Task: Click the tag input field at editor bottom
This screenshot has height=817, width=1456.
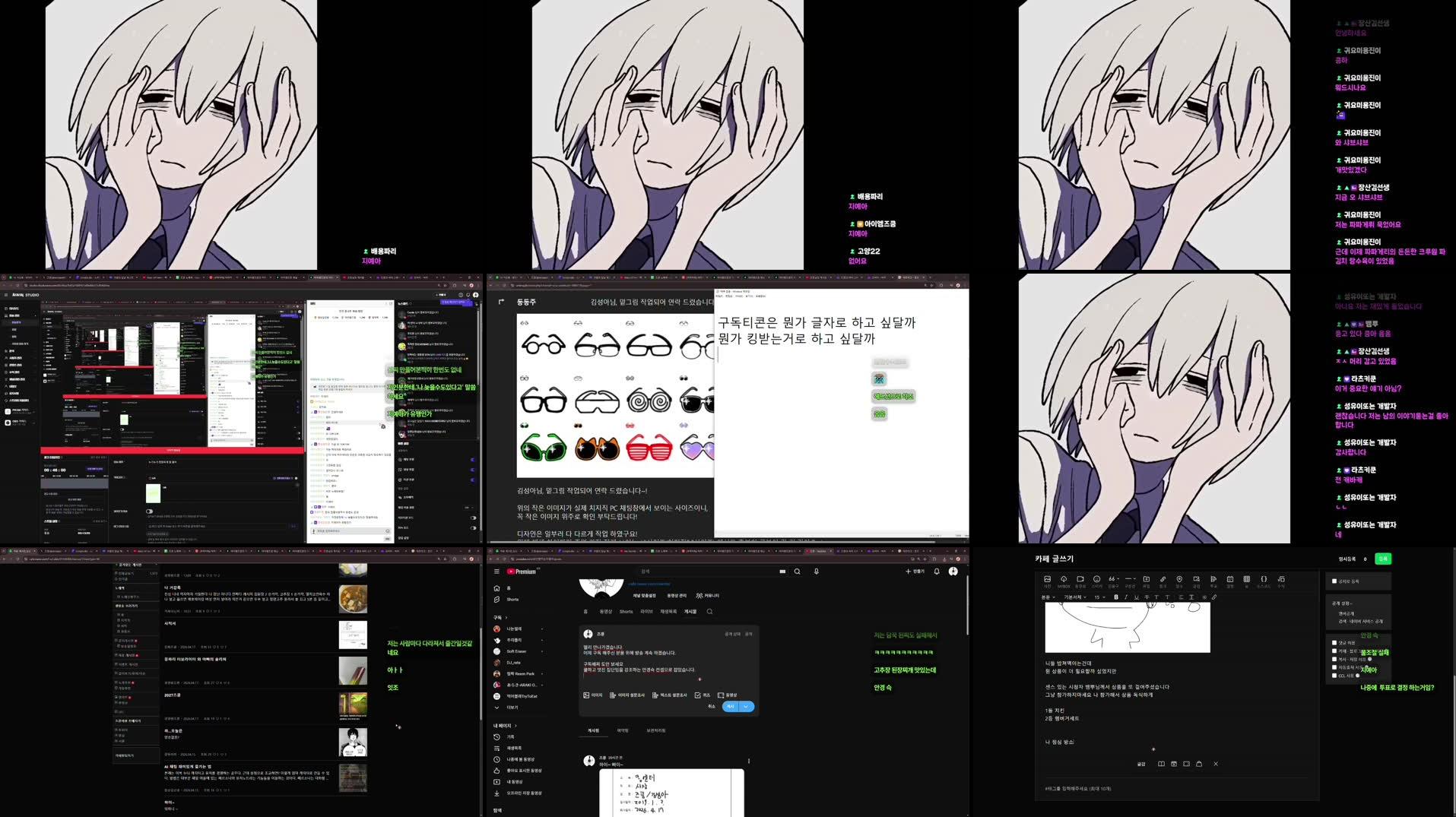Action: 1078,788
